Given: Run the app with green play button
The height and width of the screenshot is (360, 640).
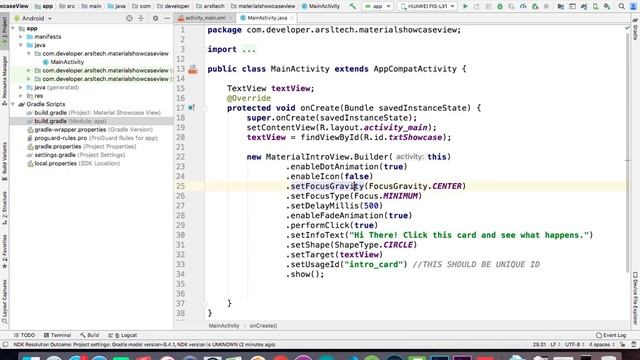Looking at the screenshot, I should tap(465, 6).
